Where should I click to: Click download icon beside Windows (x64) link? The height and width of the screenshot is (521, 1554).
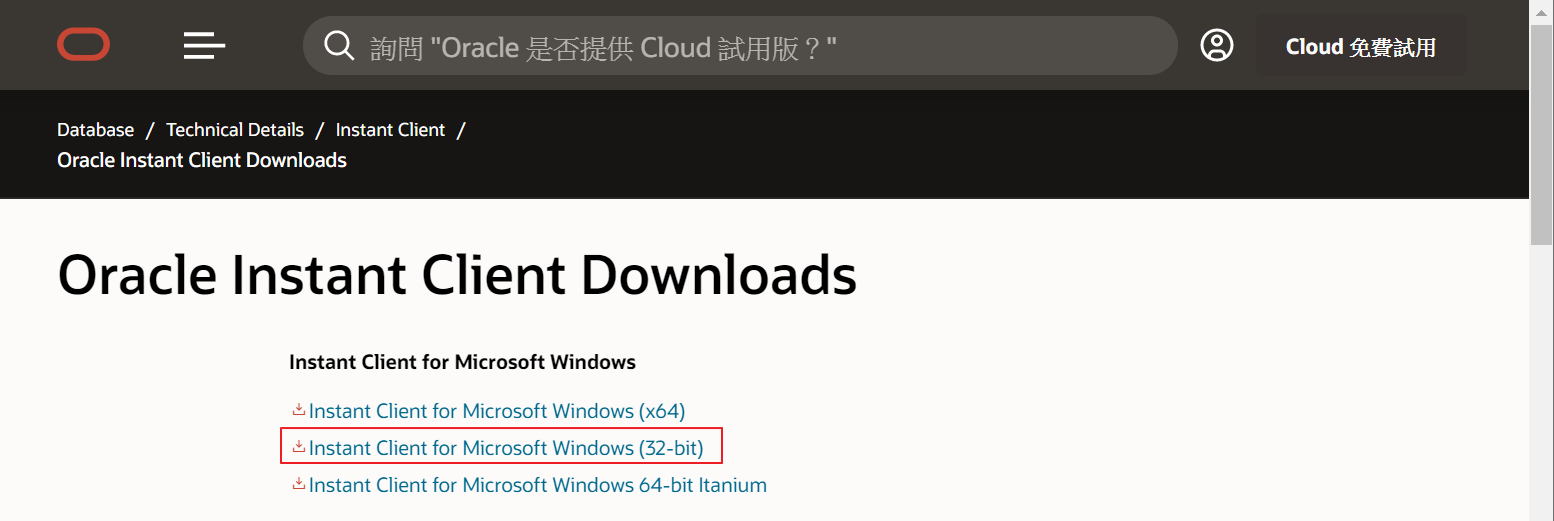coord(298,410)
